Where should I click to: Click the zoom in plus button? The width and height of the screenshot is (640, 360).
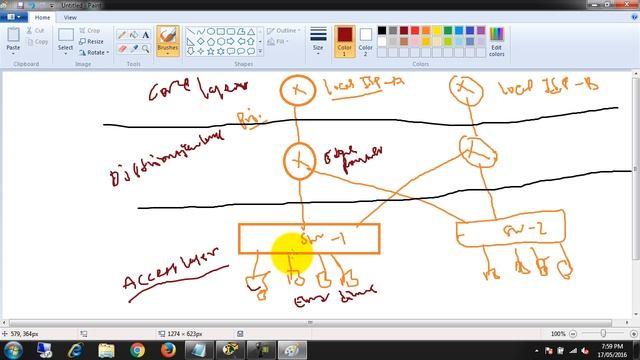pos(634,334)
